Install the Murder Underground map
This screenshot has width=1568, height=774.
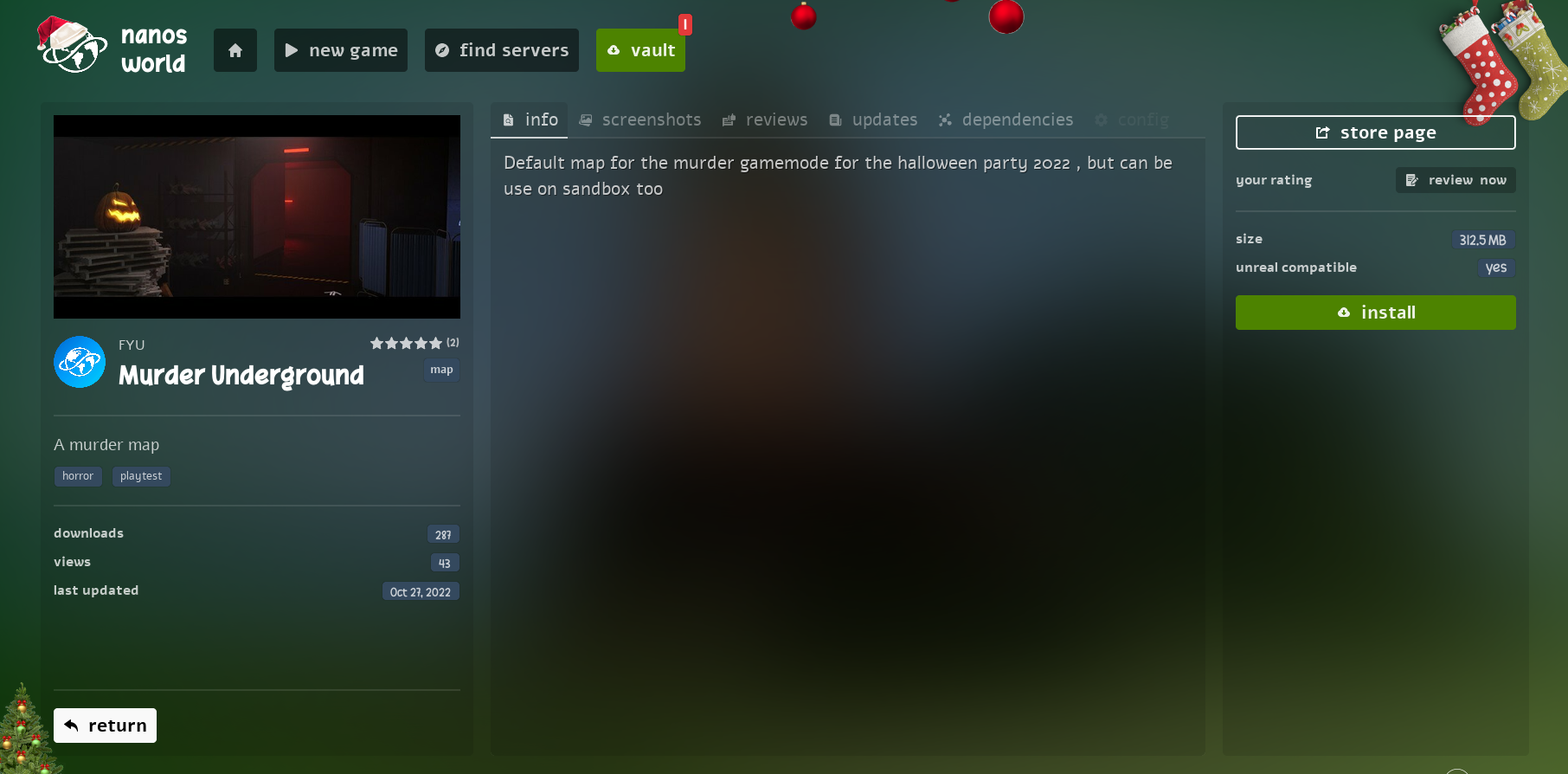(x=1376, y=313)
